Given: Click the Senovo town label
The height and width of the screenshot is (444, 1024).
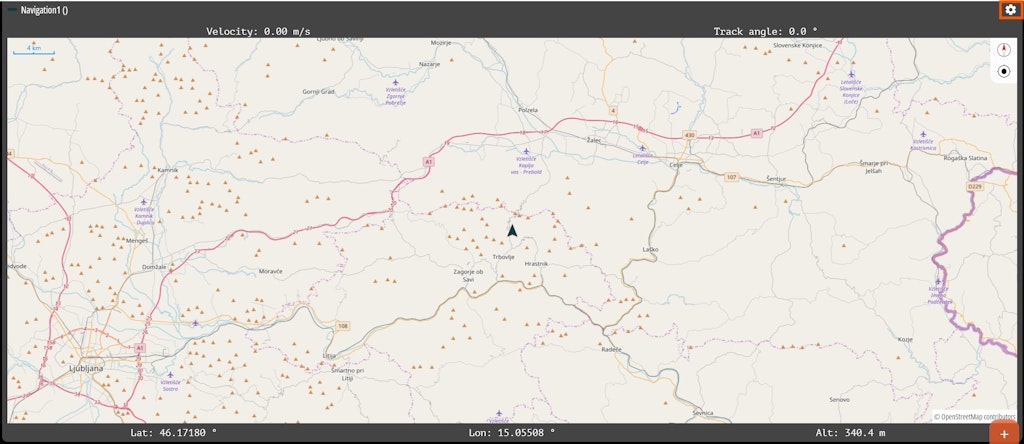Looking at the screenshot, I should pos(839,399).
